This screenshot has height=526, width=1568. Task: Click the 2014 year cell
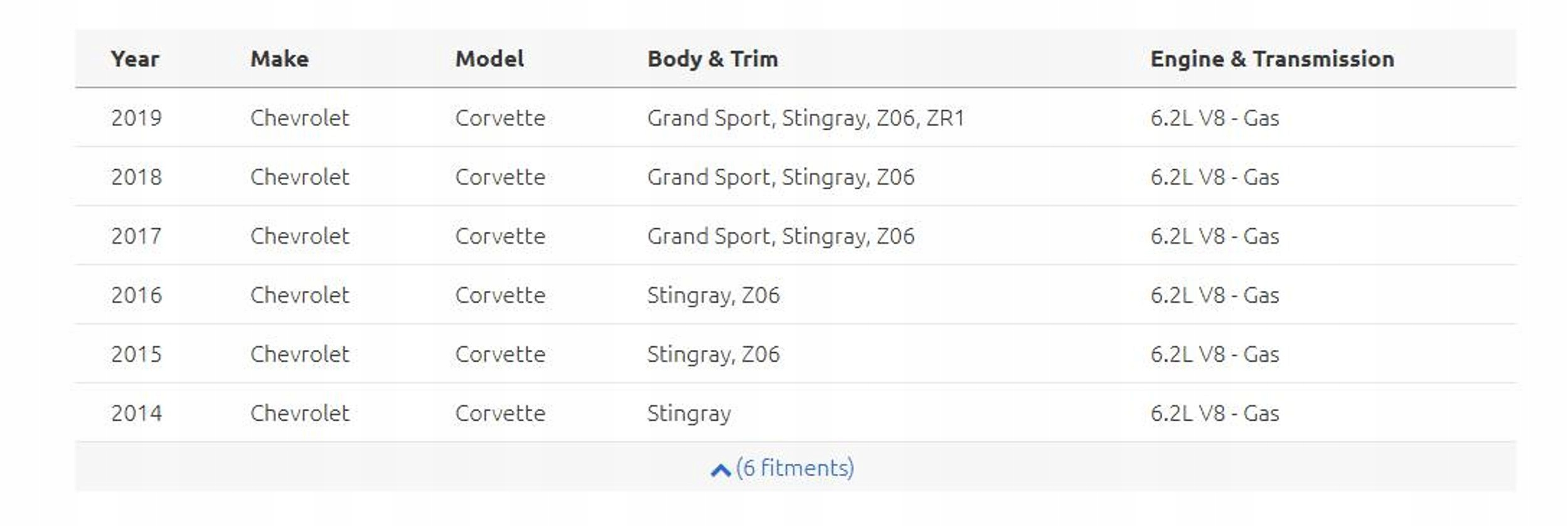136,413
